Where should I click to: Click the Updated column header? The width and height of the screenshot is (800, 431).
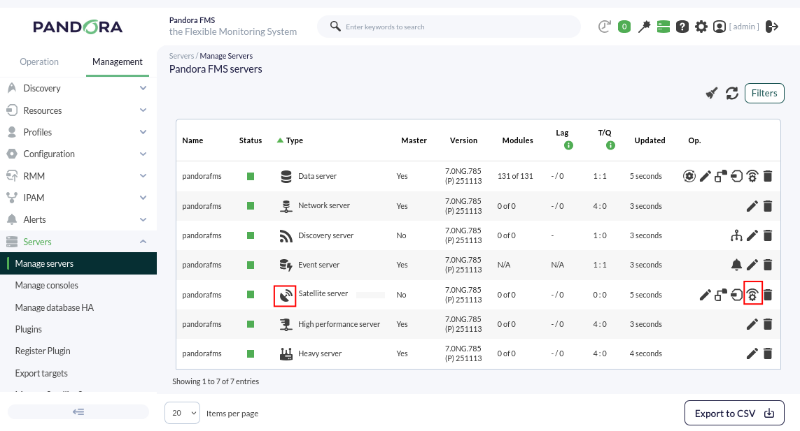(649, 140)
